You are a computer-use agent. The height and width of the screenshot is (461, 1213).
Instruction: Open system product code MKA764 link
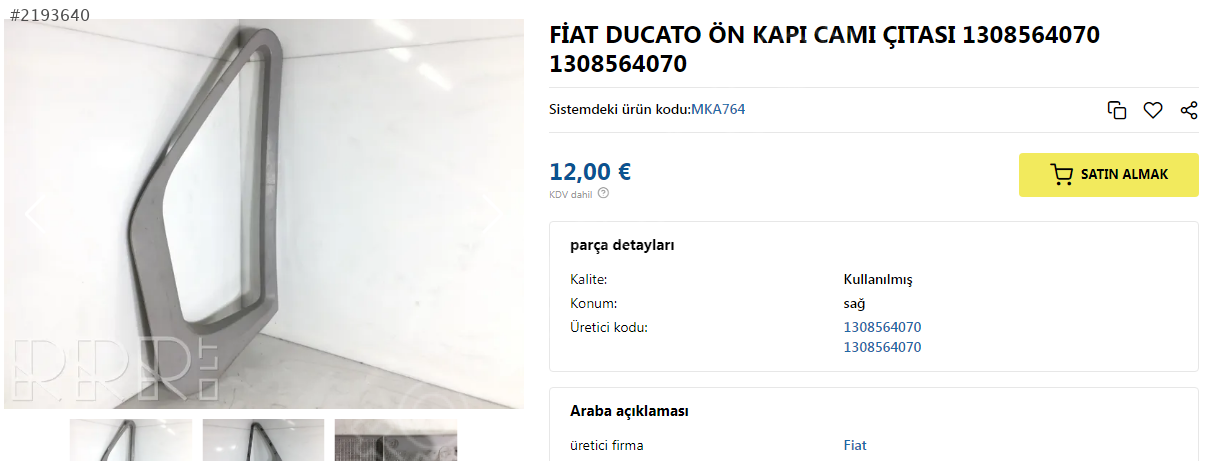pos(718,109)
